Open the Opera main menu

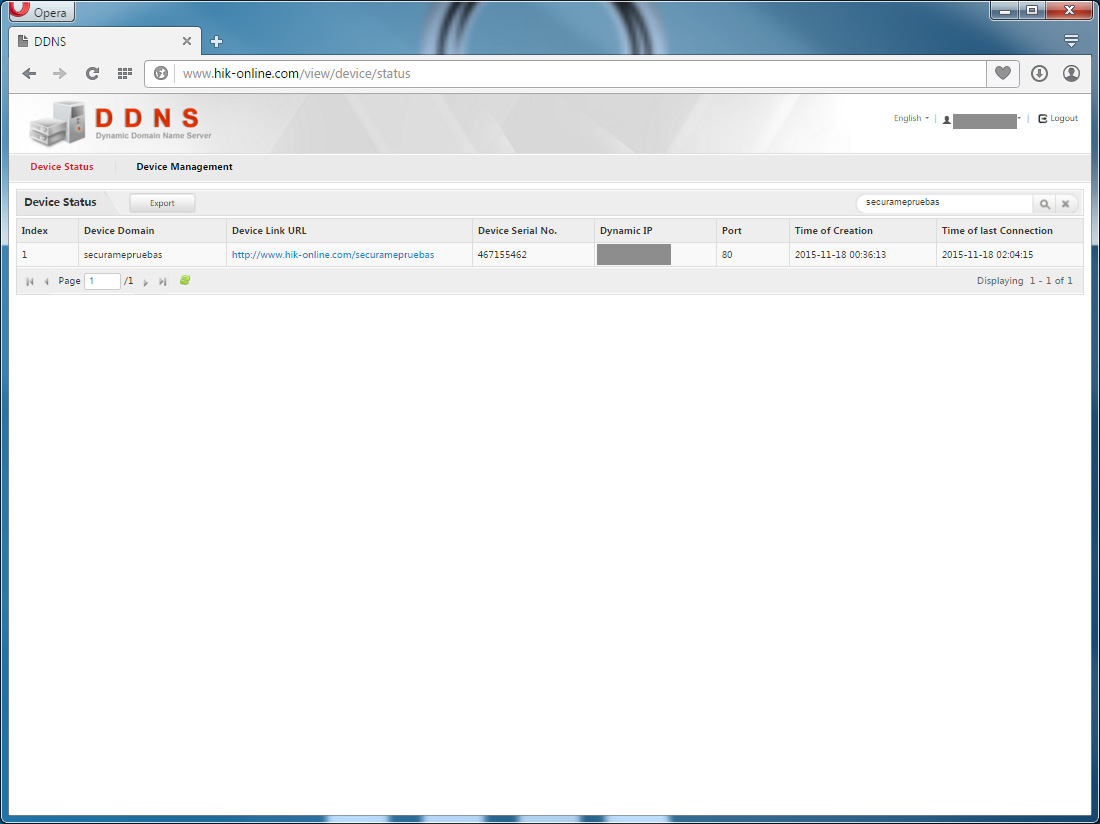pos(42,12)
